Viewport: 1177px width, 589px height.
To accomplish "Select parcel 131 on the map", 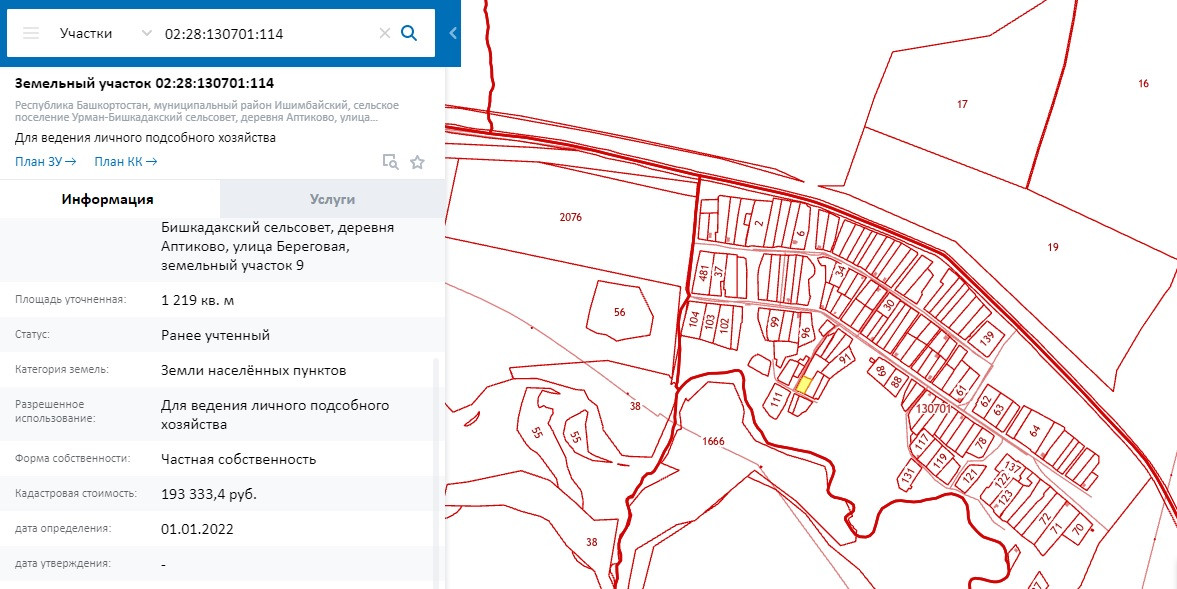I will [x=908, y=476].
